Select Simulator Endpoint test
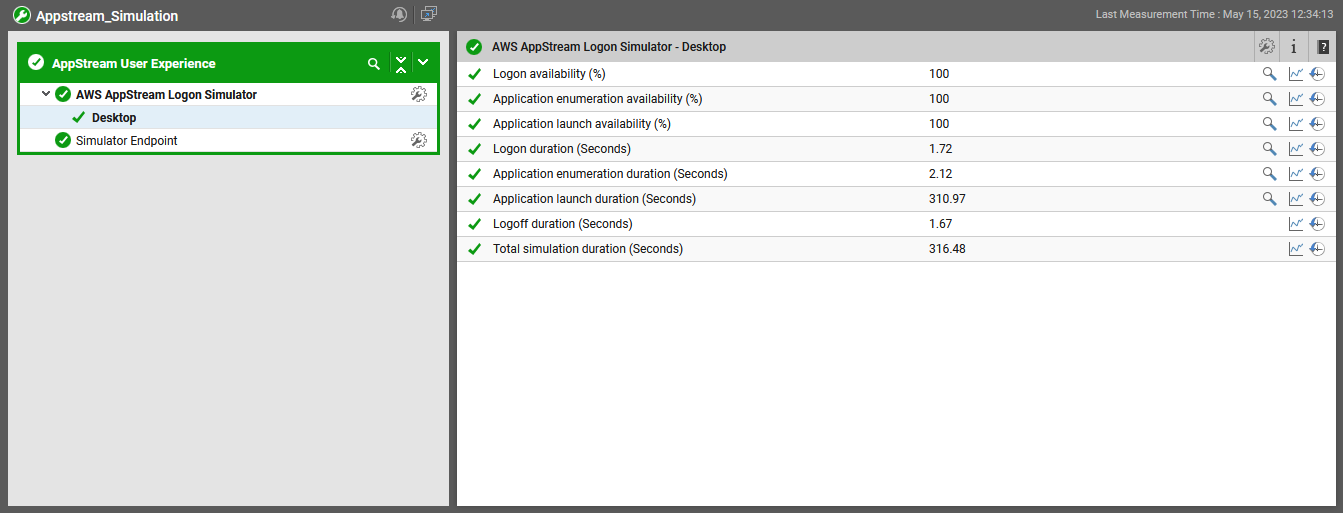The height and width of the screenshot is (513, 1343). coord(127,141)
